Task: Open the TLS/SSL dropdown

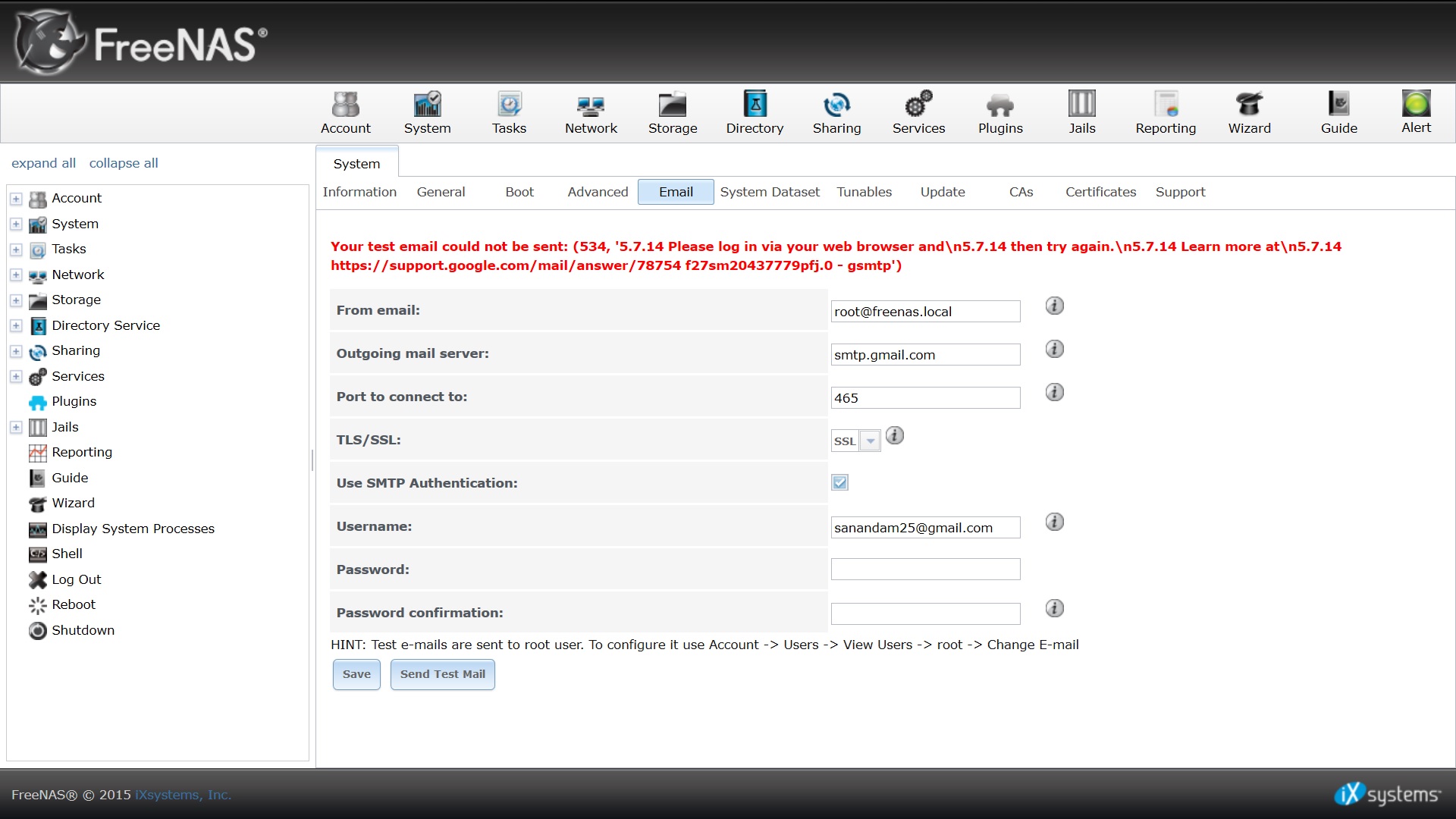Action: [871, 441]
